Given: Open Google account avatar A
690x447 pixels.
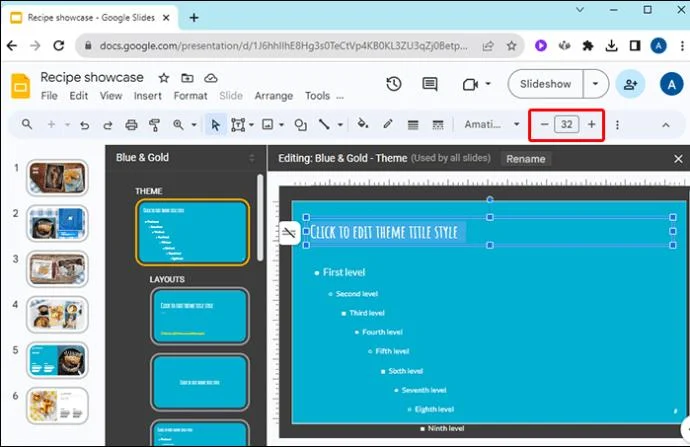Looking at the screenshot, I should tap(672, 84).
